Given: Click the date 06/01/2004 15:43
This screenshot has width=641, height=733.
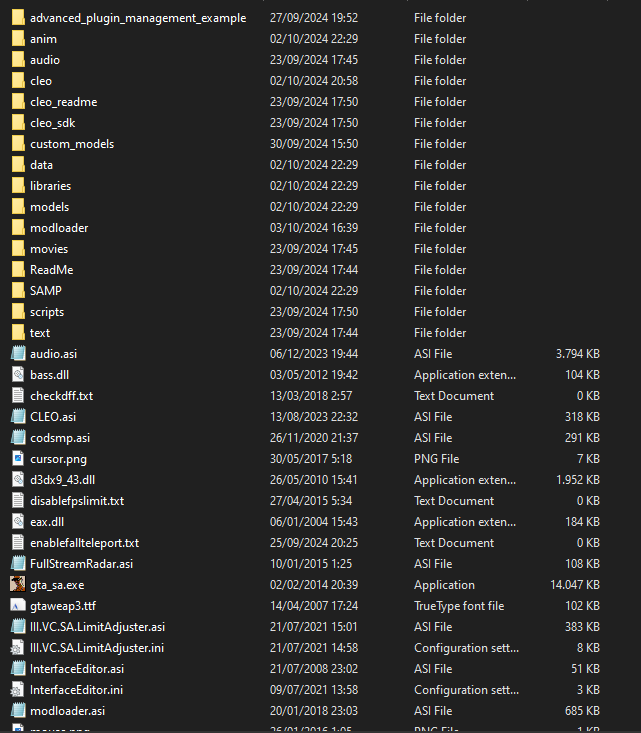Looking at the screenshot, I should [x=314, y=522].
